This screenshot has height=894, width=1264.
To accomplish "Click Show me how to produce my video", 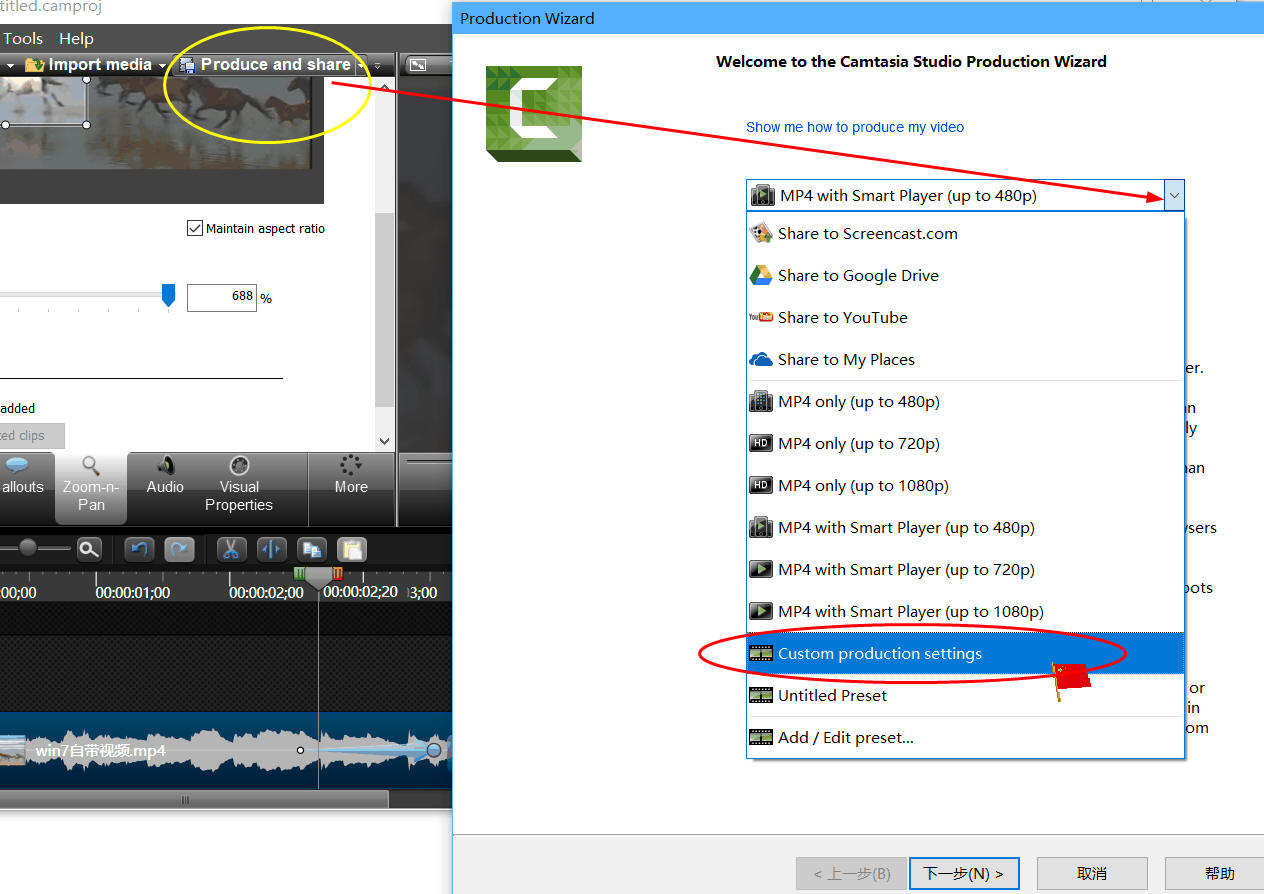I will 855,127.
